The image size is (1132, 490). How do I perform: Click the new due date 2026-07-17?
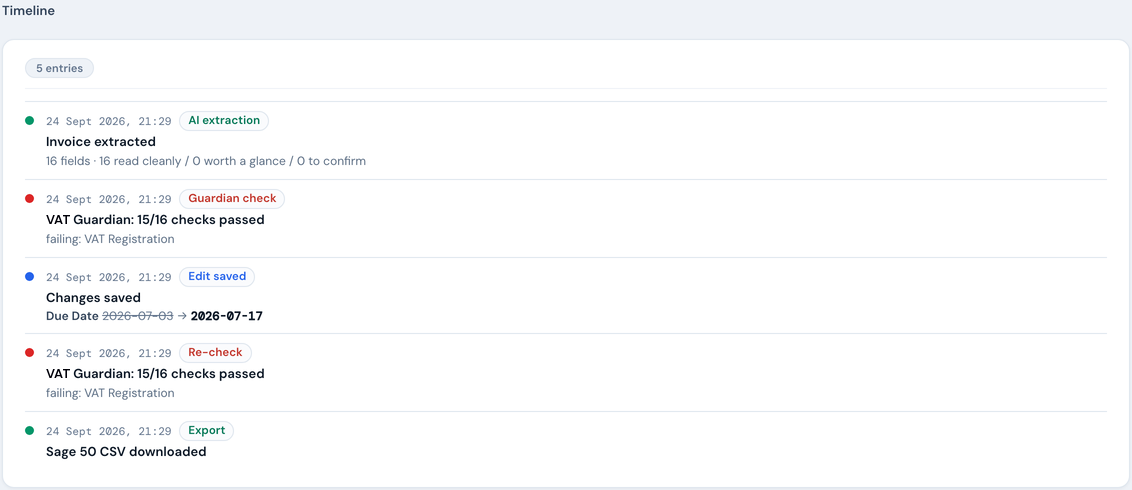(x=226, y=316)
